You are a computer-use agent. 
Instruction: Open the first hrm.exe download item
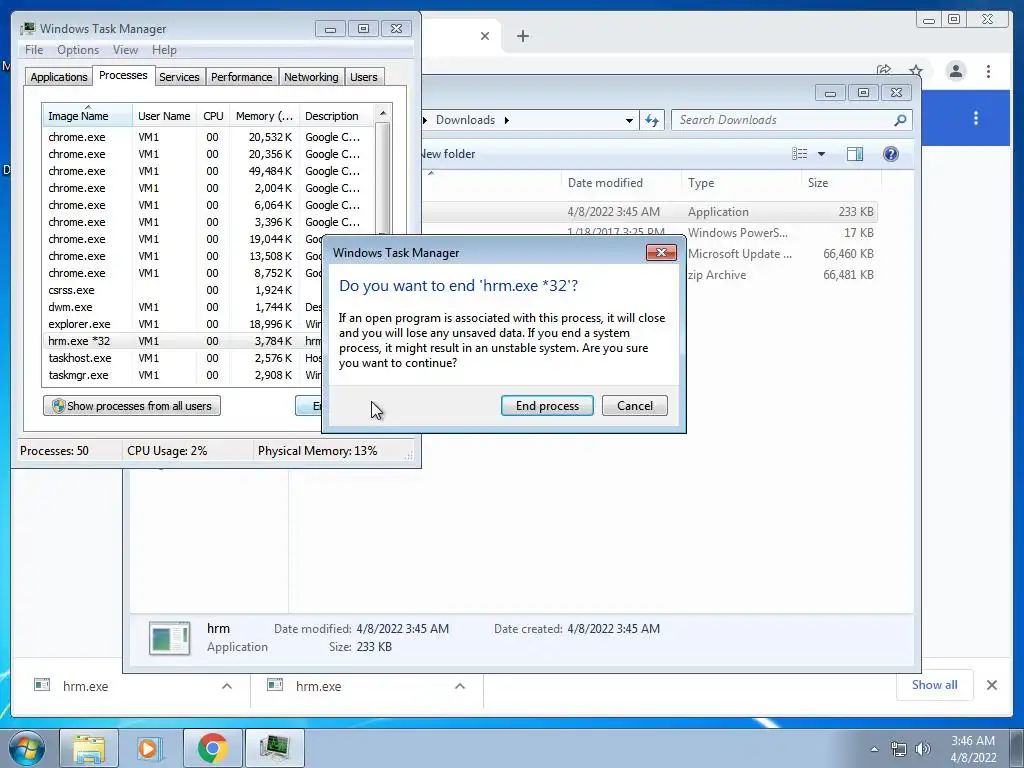[85, 686]
